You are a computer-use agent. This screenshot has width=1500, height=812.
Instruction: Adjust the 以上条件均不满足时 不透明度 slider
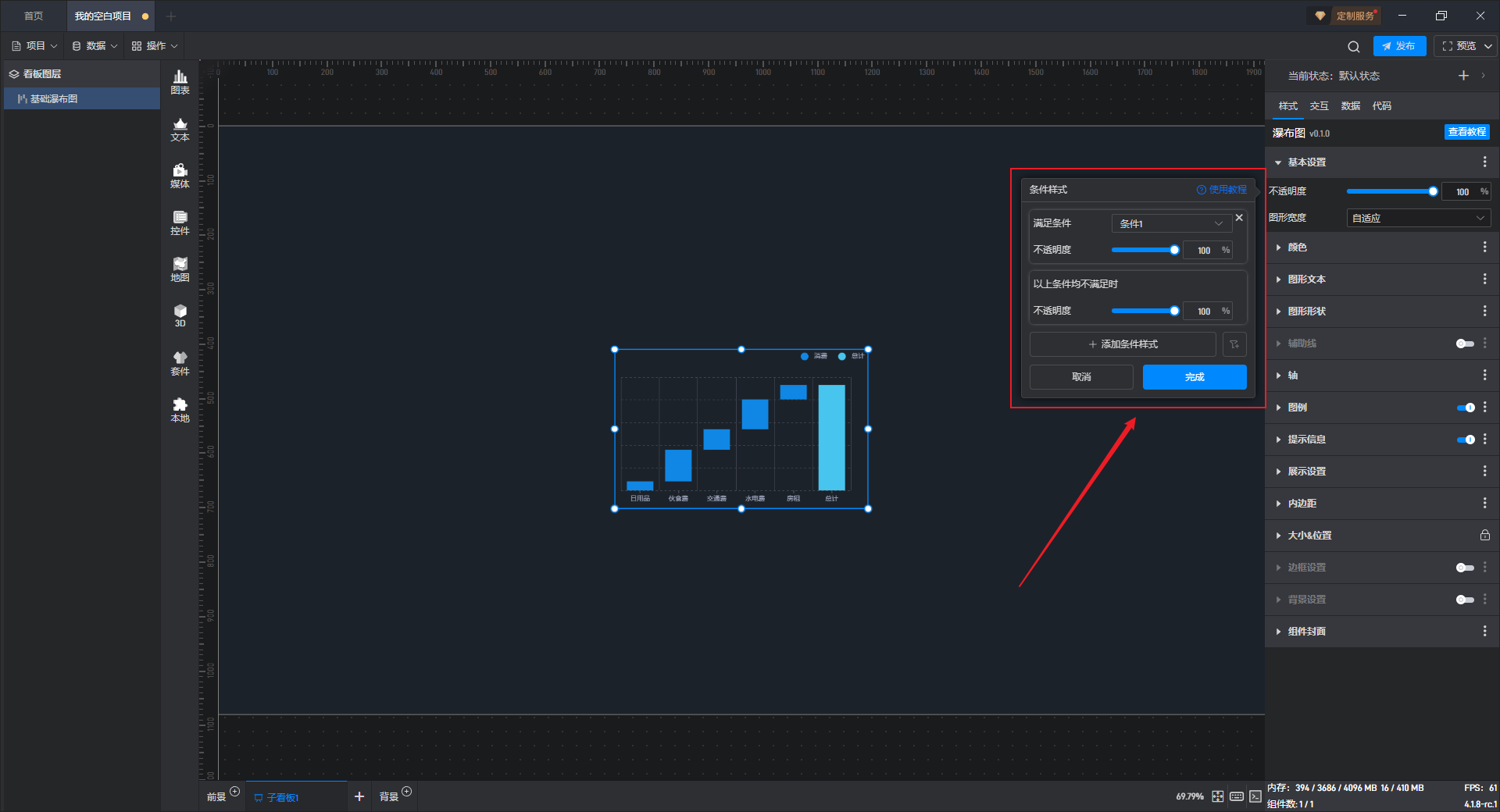(x=1145, y=311)
